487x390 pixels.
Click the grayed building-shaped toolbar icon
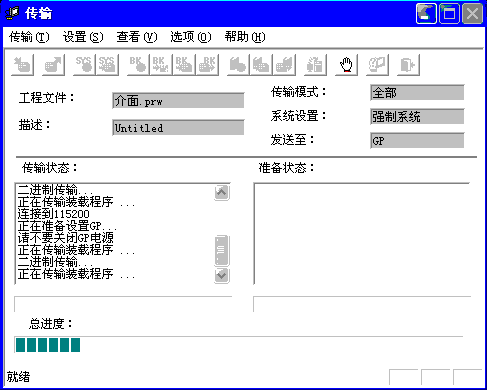pyautogui.click(x=315, y=65)
